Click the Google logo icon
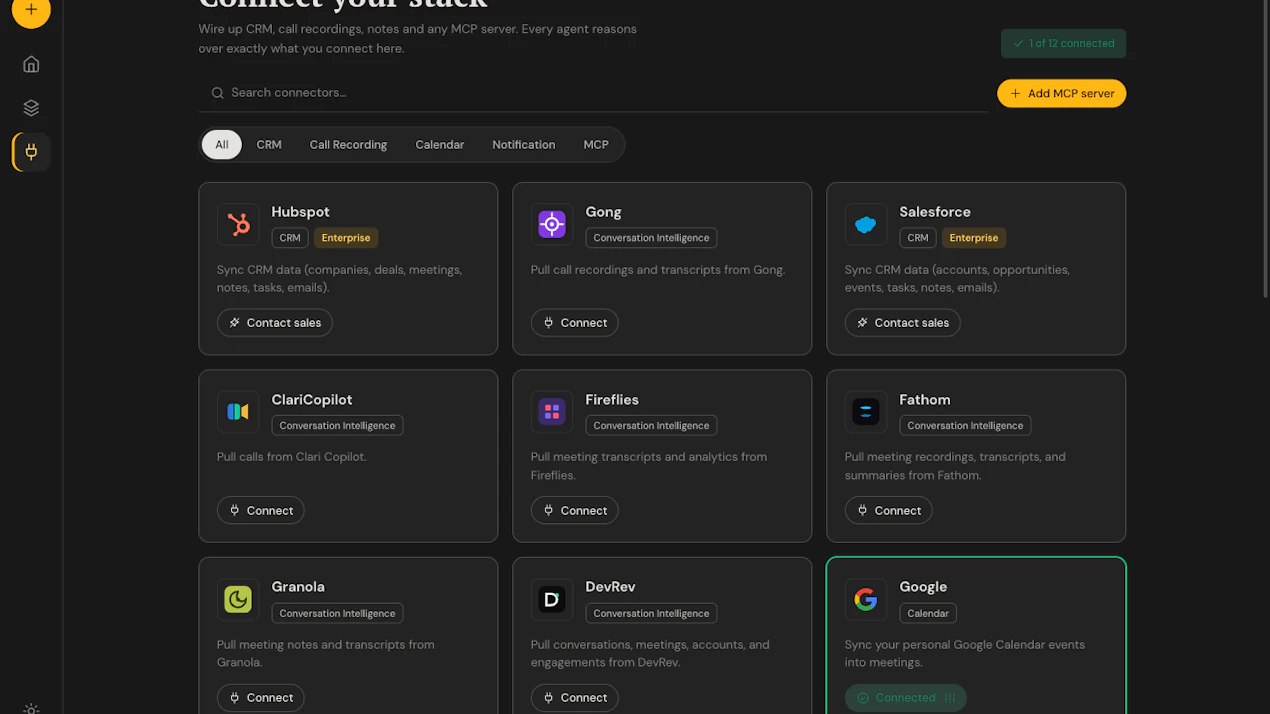This screenshot has height=714, width=1270. click(866, 599)
